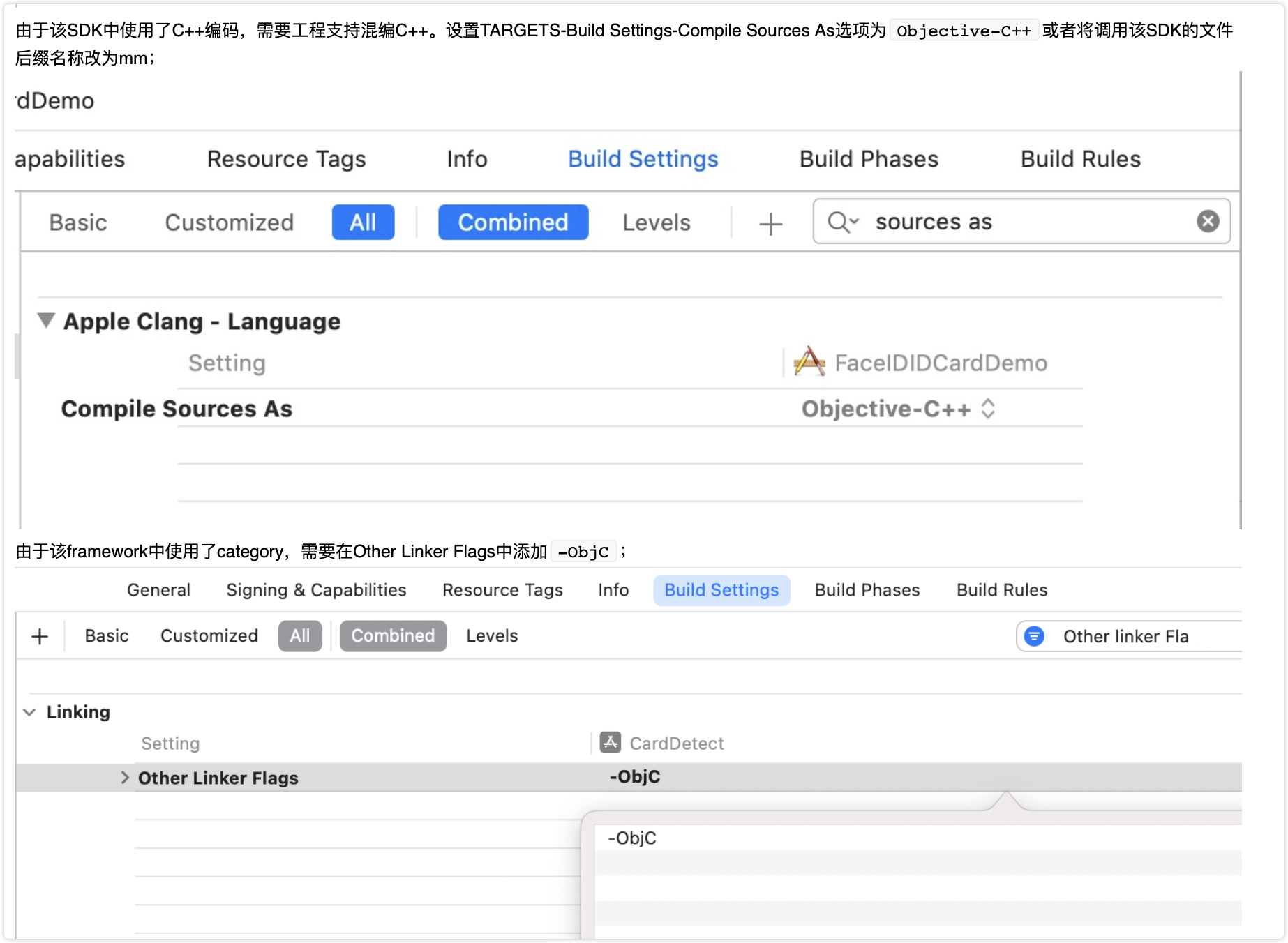
Task: Select the Customized filter in lower panel
Action: pos(209,636)
